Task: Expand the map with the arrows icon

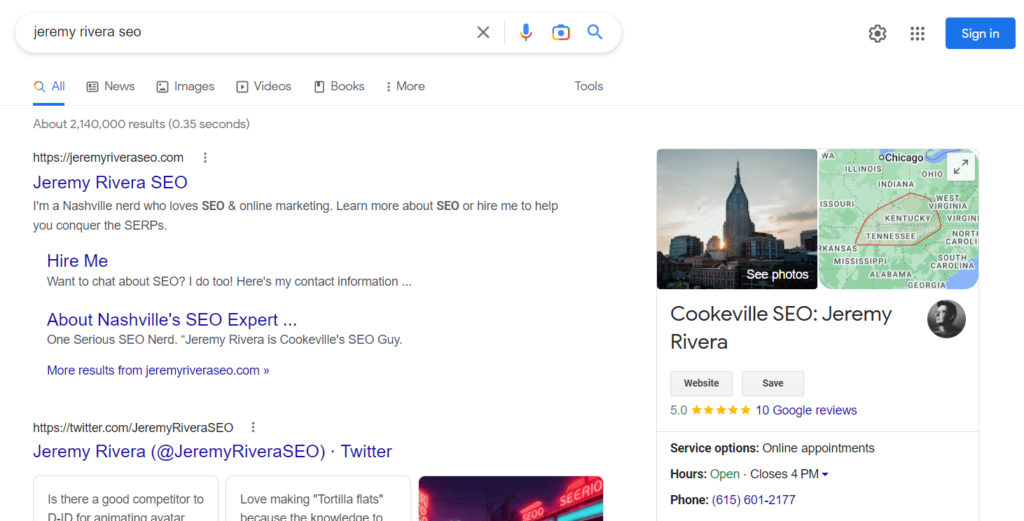Action: point(961,168)
